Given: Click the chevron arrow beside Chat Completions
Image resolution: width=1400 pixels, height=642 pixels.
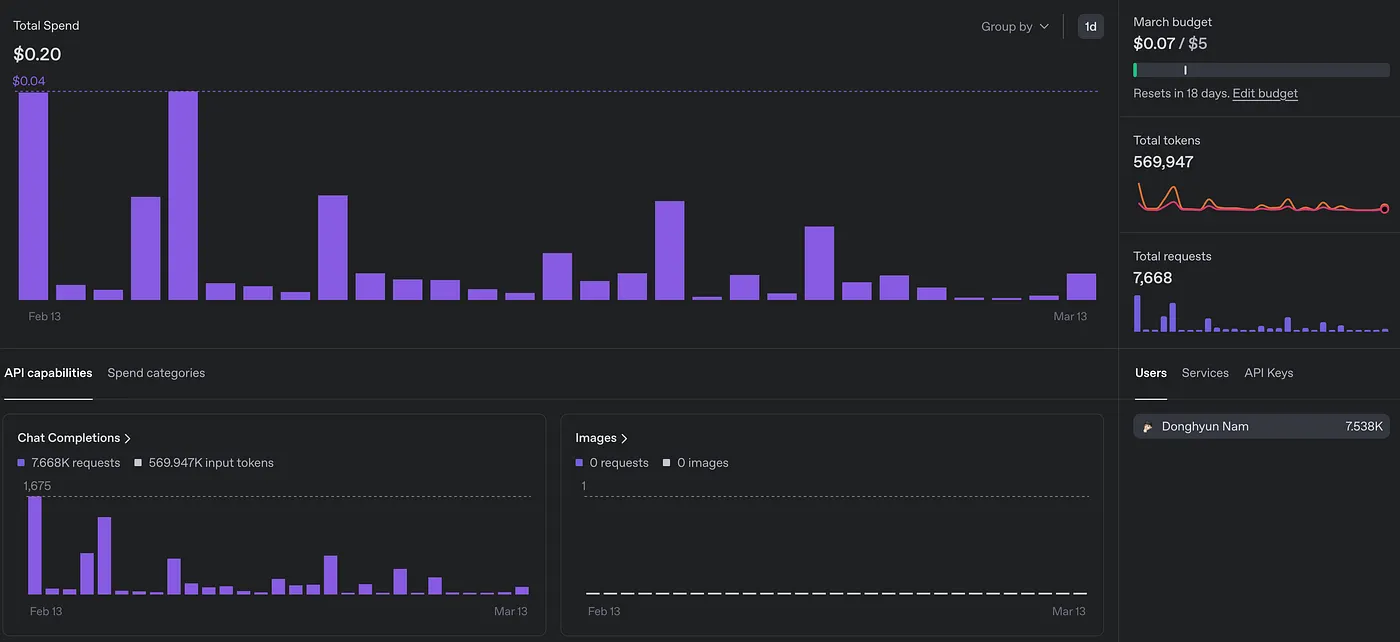Looking at the screenshot, I should point(128,438).
